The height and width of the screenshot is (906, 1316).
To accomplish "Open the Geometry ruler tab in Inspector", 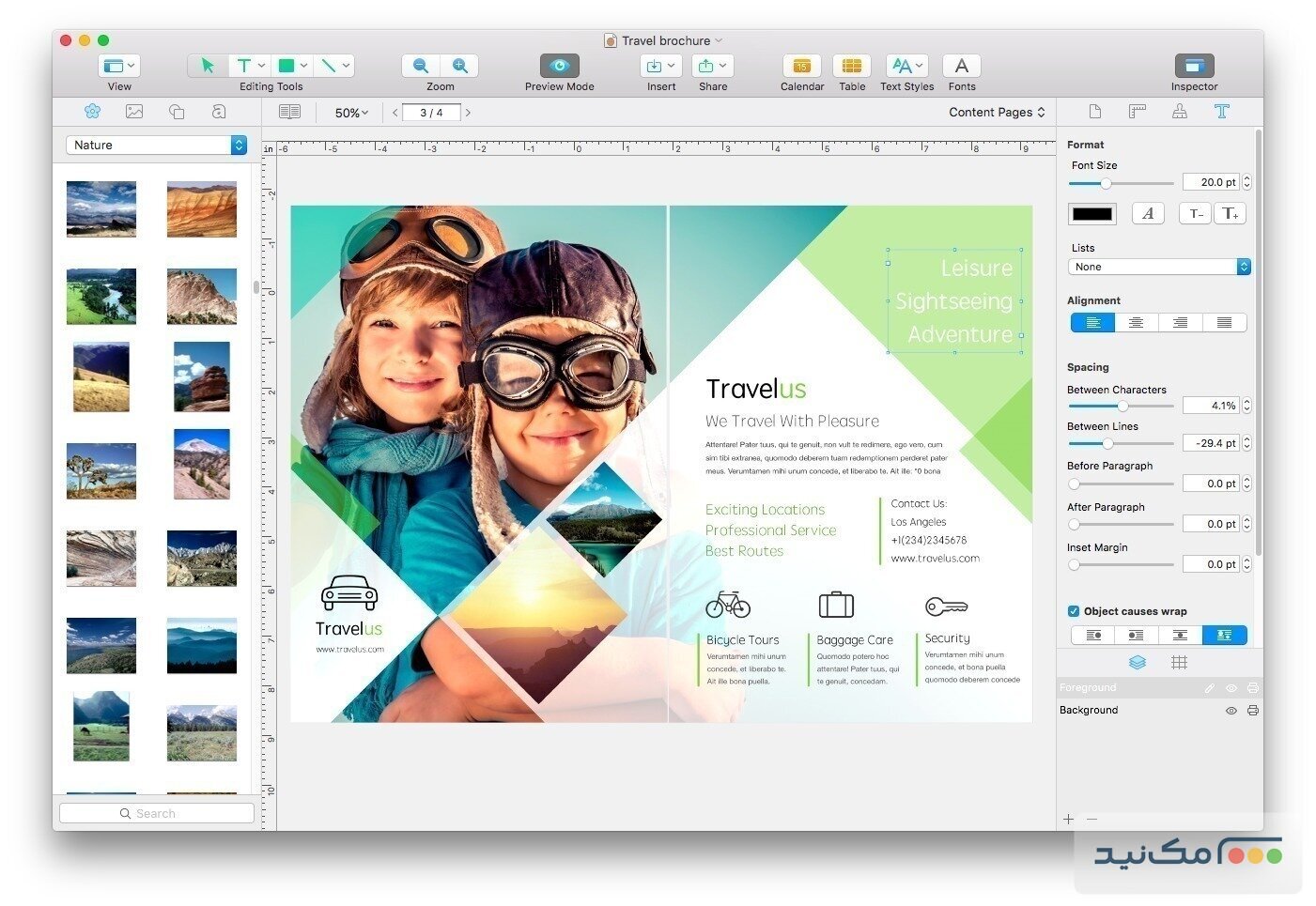I will (1137, 111).
